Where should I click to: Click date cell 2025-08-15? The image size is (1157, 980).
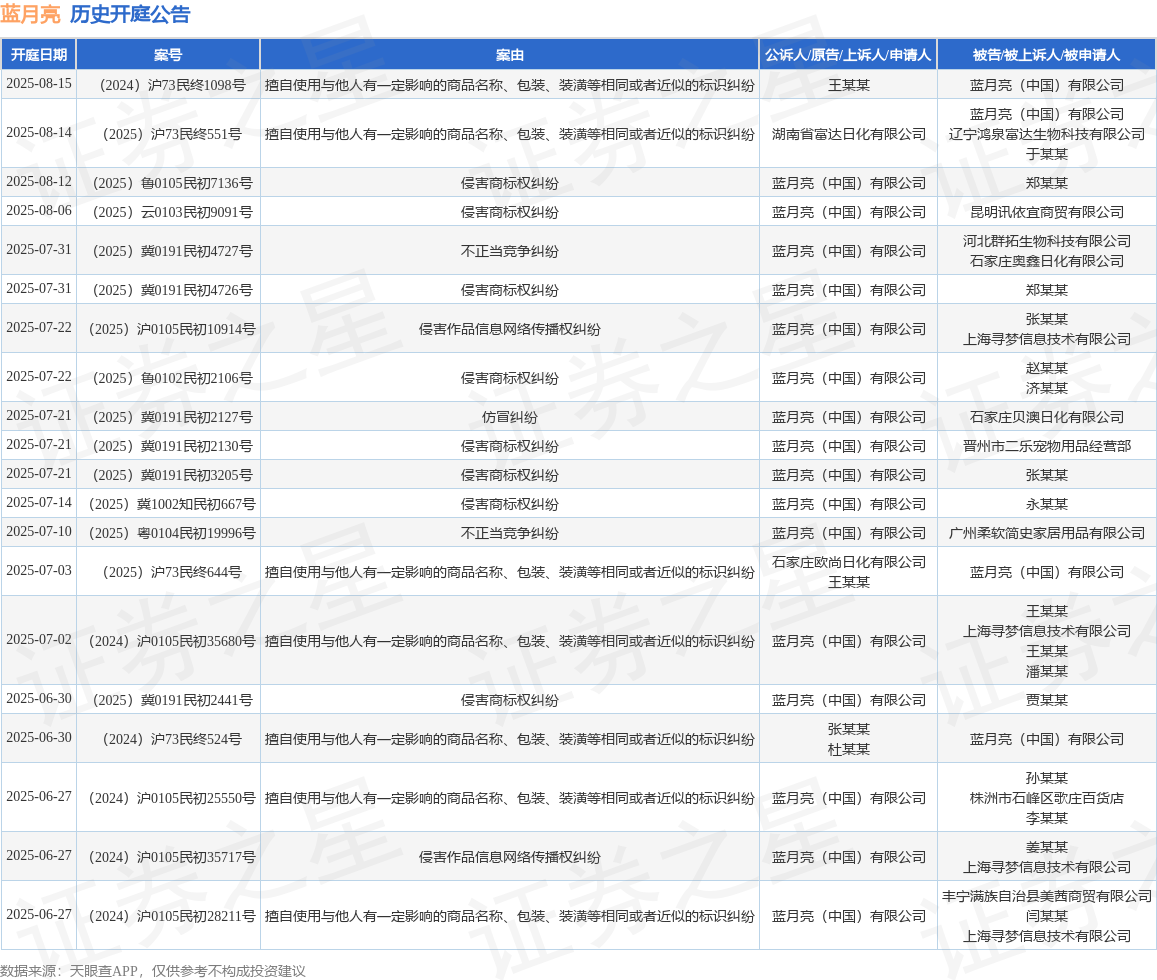point(38,83)
